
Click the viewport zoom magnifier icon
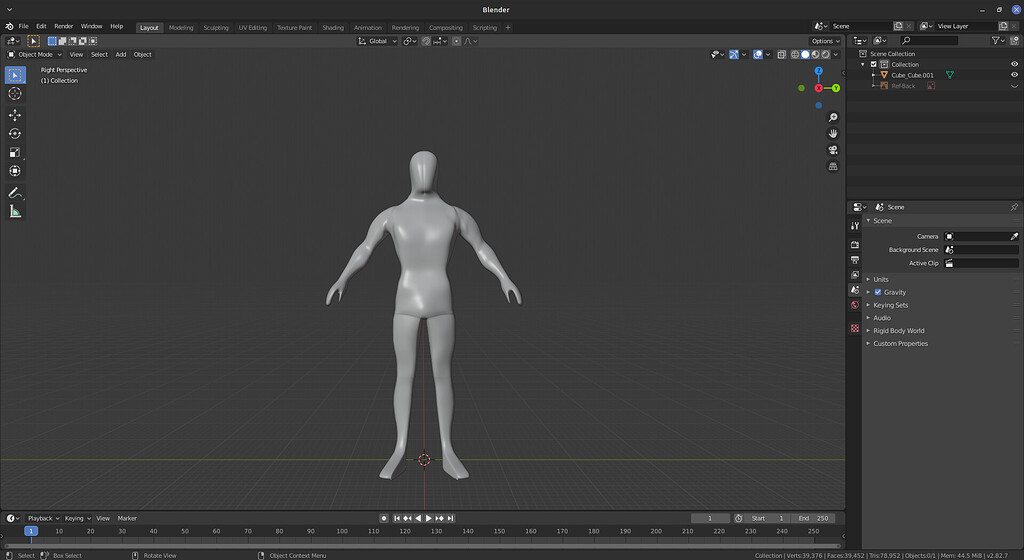tap(833, 117)
